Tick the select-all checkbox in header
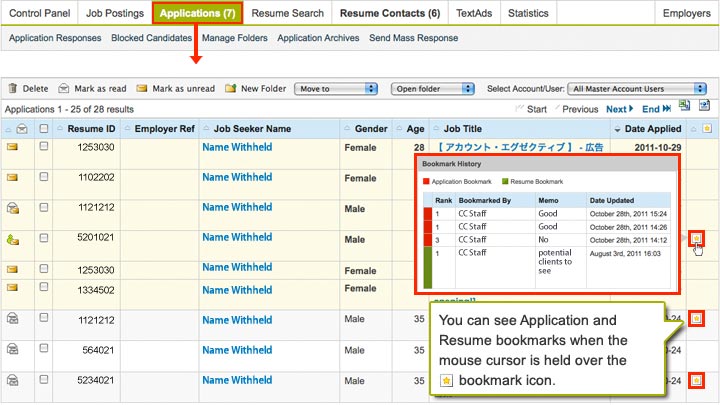The height and width of the screenshot is (405, 720). [x=44, y=129]
